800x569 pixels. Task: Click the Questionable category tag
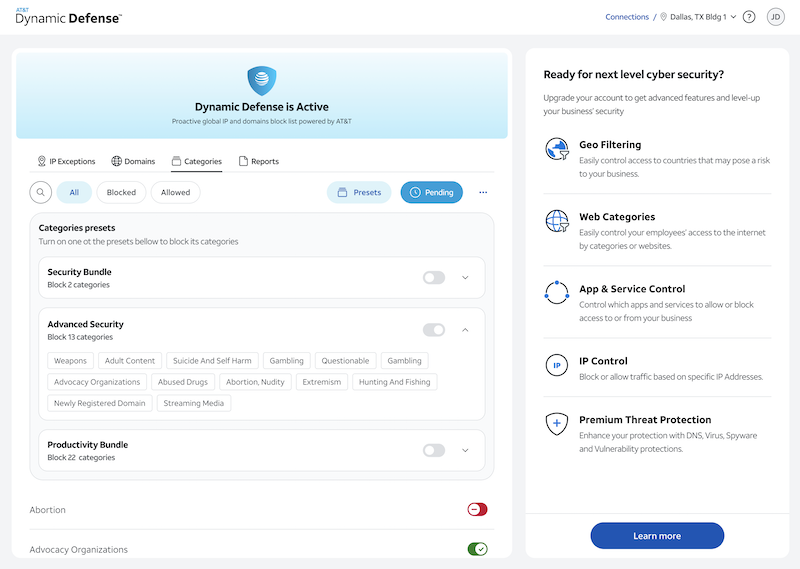345,361
